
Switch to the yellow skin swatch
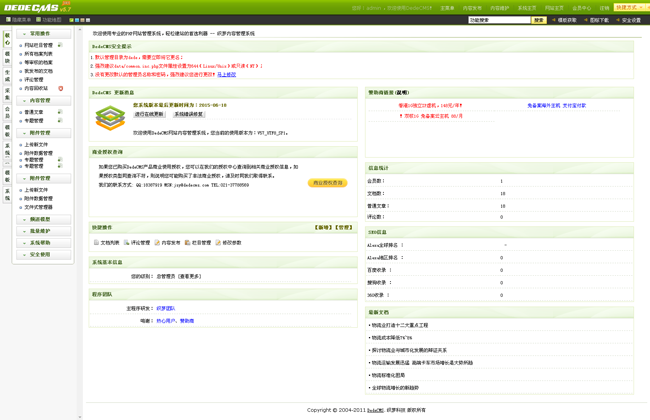click(82, 20)
